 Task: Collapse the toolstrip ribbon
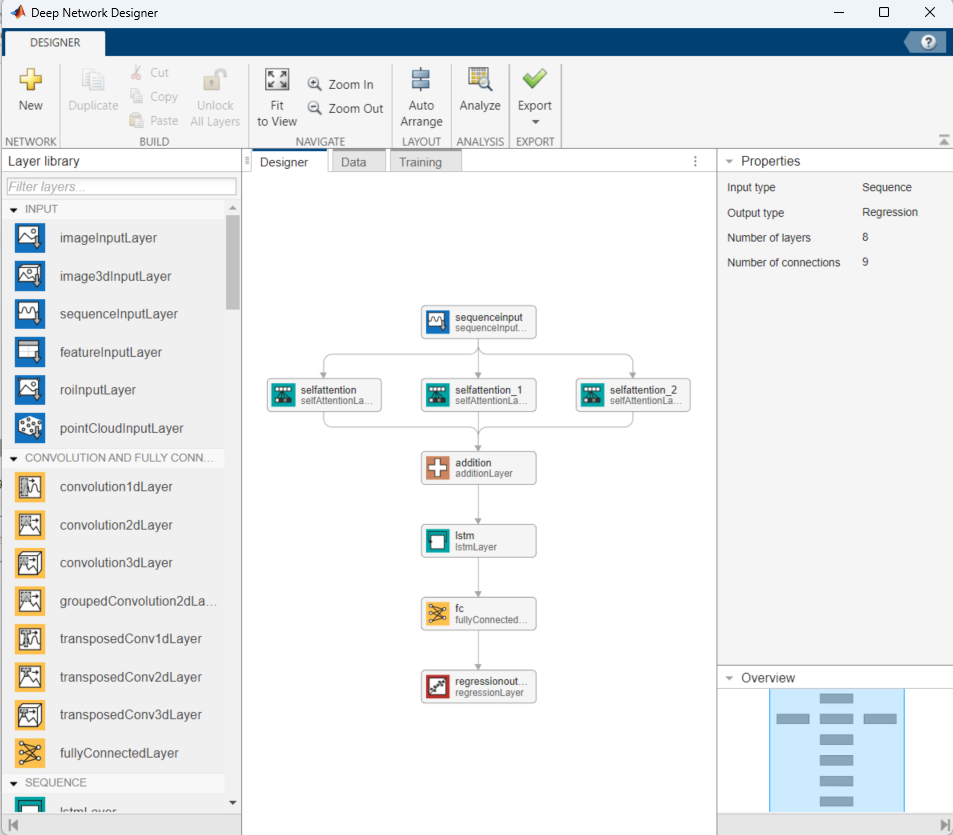point(944,140)
